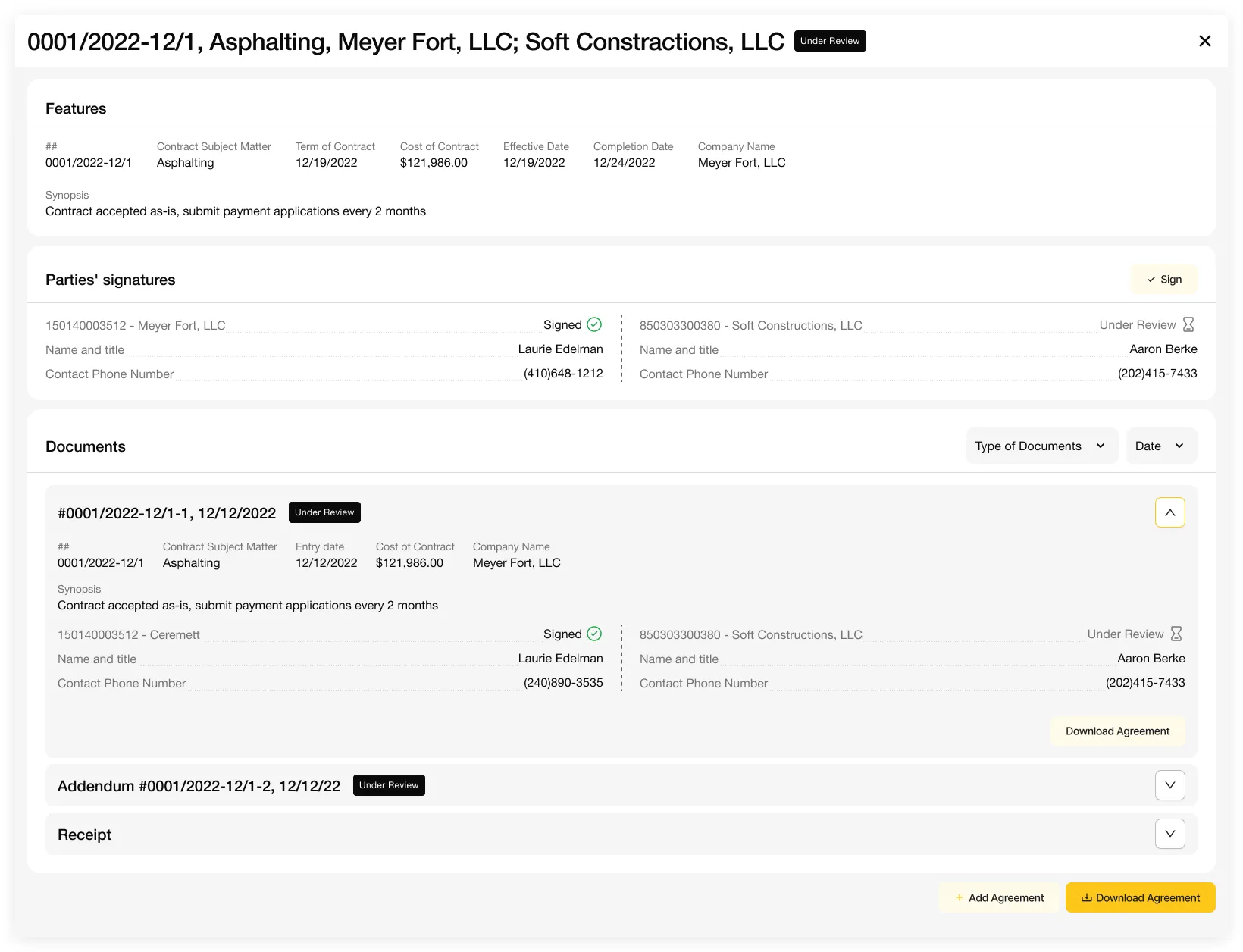Click the phone number (240)890-3535
The height and width of the screenshot is (952, 1243).
point(563,683)
